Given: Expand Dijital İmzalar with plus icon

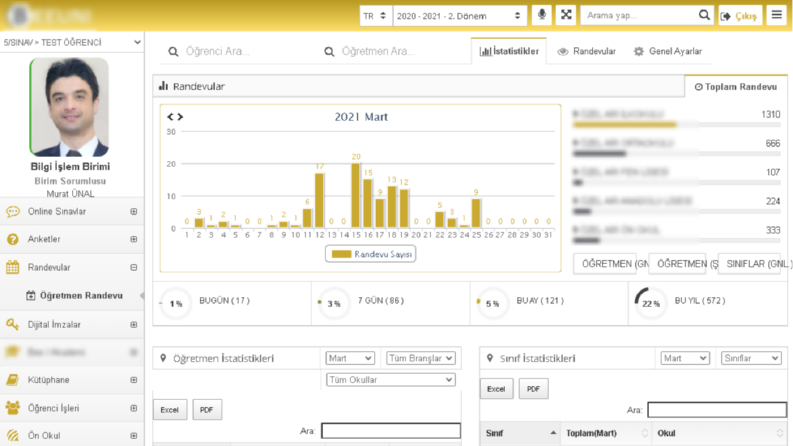Looking at the screenshot, I should [134, 324].
